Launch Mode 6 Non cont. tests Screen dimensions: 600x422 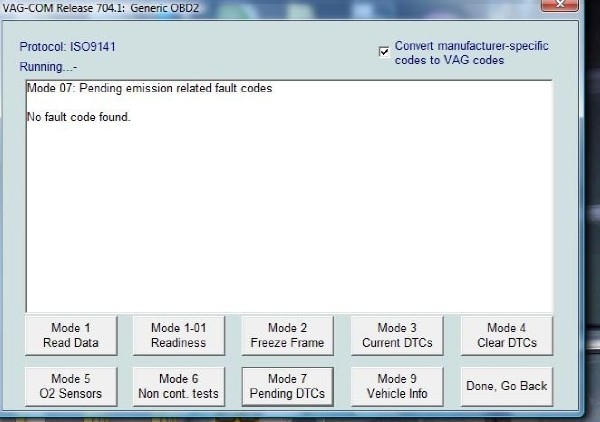(179, 386)
